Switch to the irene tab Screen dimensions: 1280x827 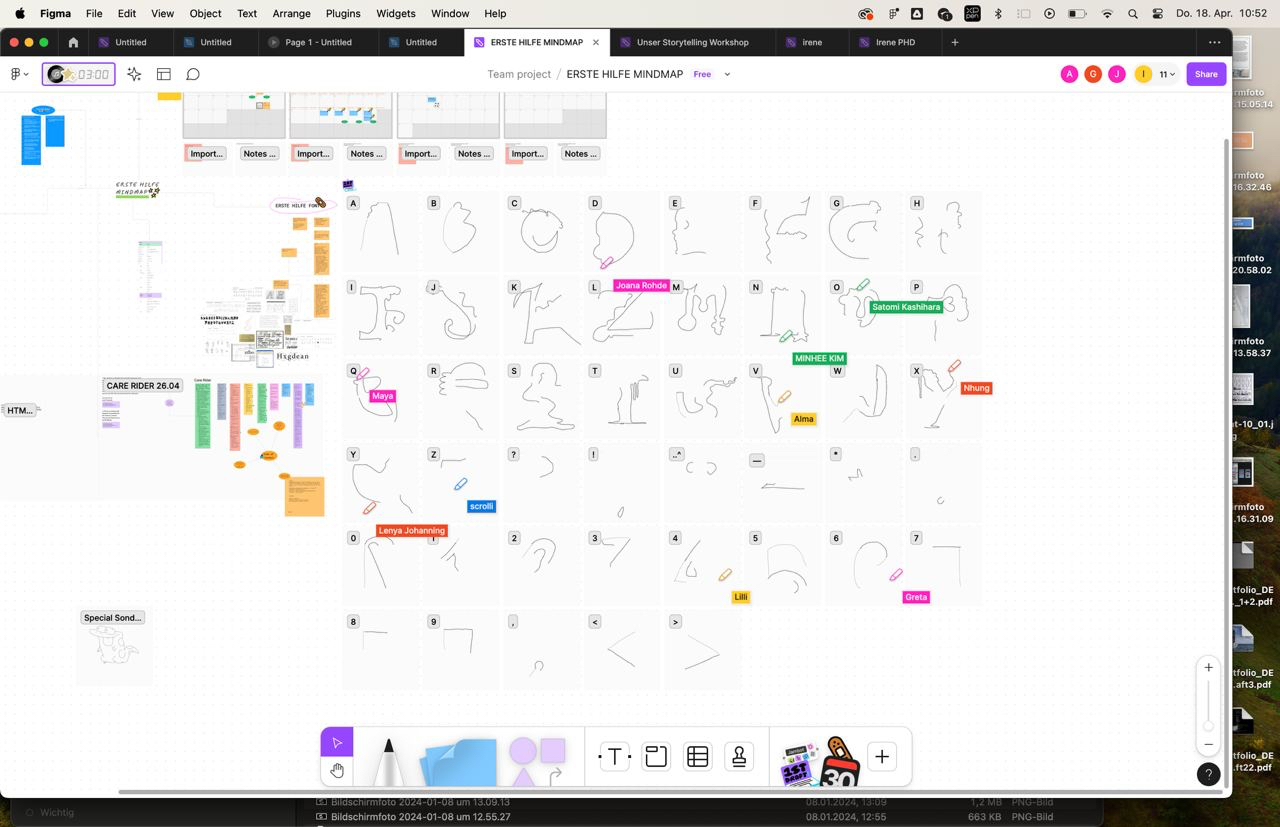(x=812, y=42)
